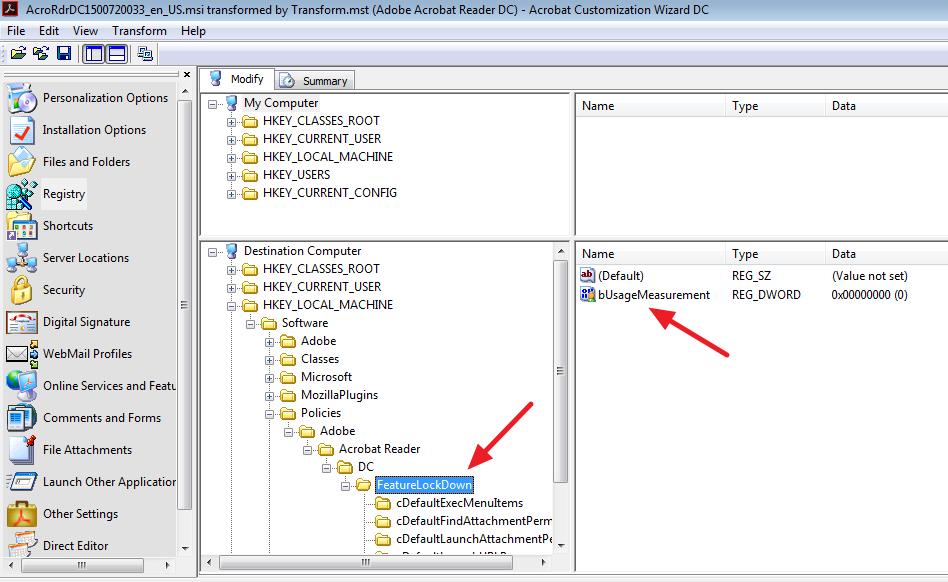The height and width of the screenshot is (582, 948).
Task: Click the destination tree horizontal scroll right arrow
Action: [x=544, y=562]
